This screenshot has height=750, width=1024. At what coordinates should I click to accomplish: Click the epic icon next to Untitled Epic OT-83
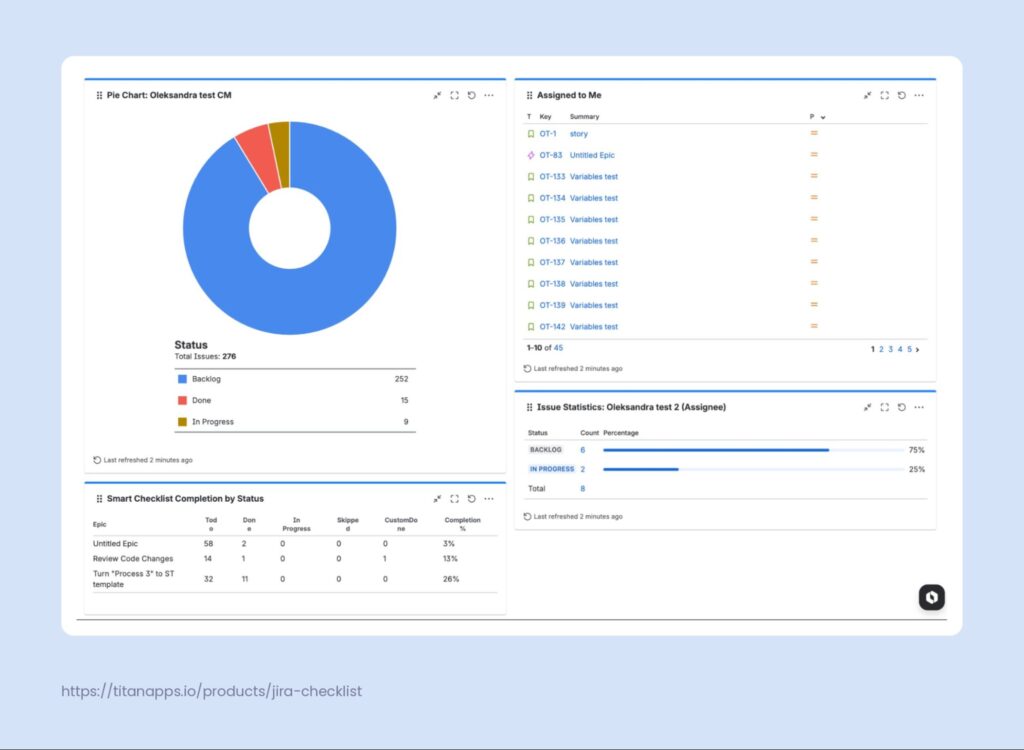(x=530, y=155)
